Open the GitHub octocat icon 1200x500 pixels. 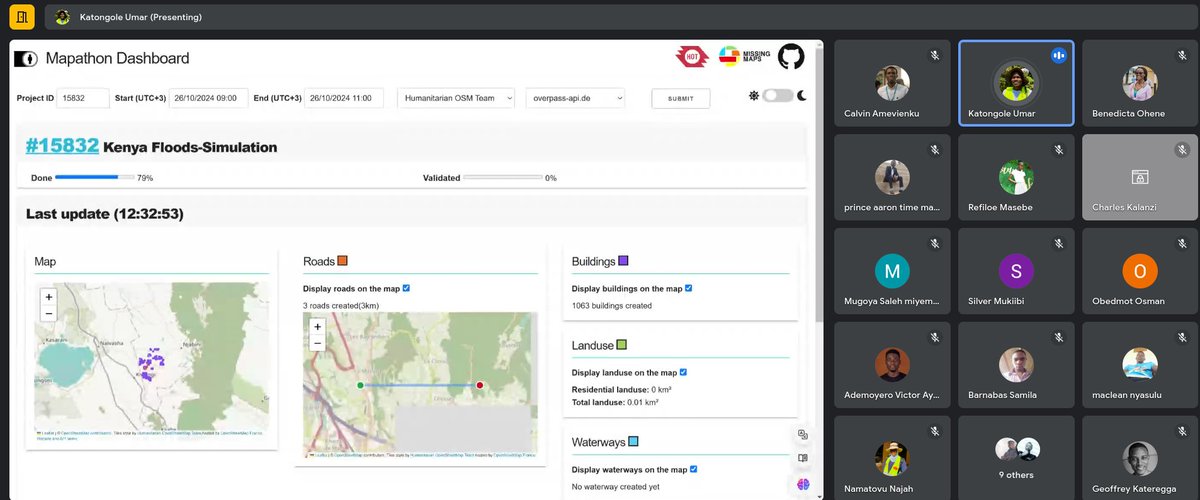tap(791, 56)
